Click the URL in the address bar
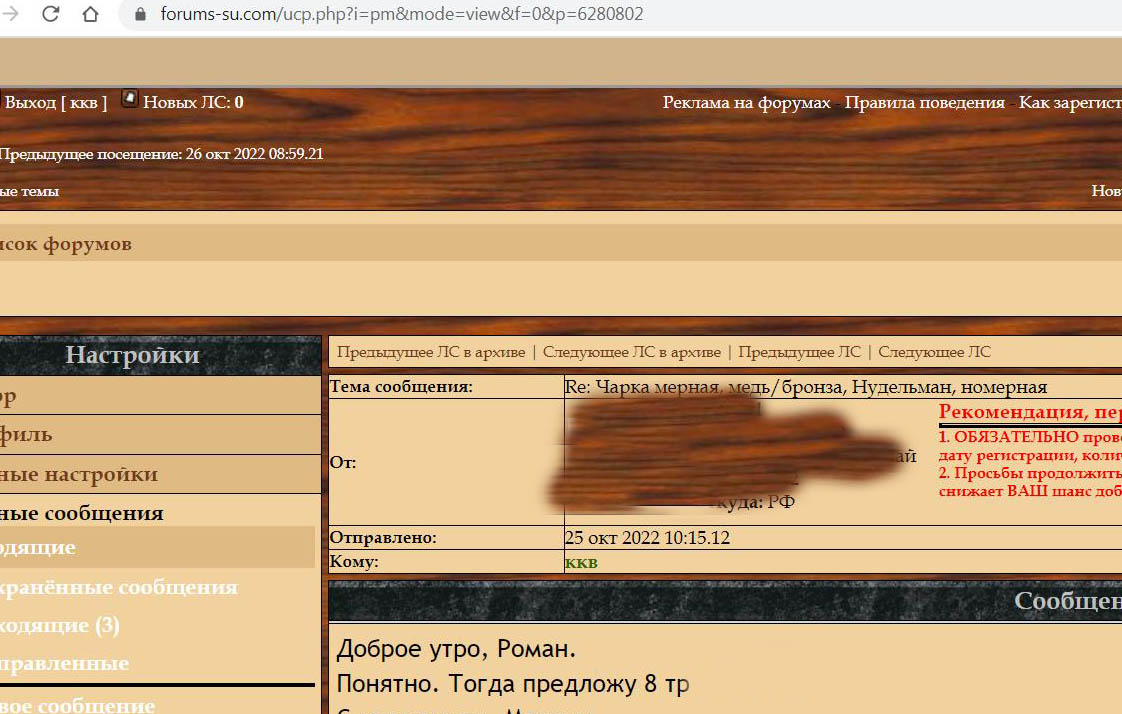 (x=401, y=14)
